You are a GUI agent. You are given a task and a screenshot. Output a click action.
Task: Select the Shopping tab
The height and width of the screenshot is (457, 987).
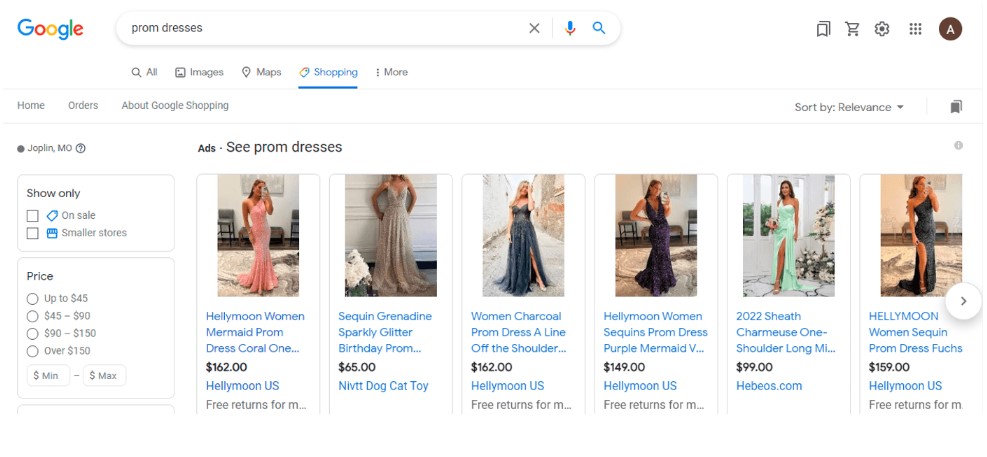click(x=328, y=72)
